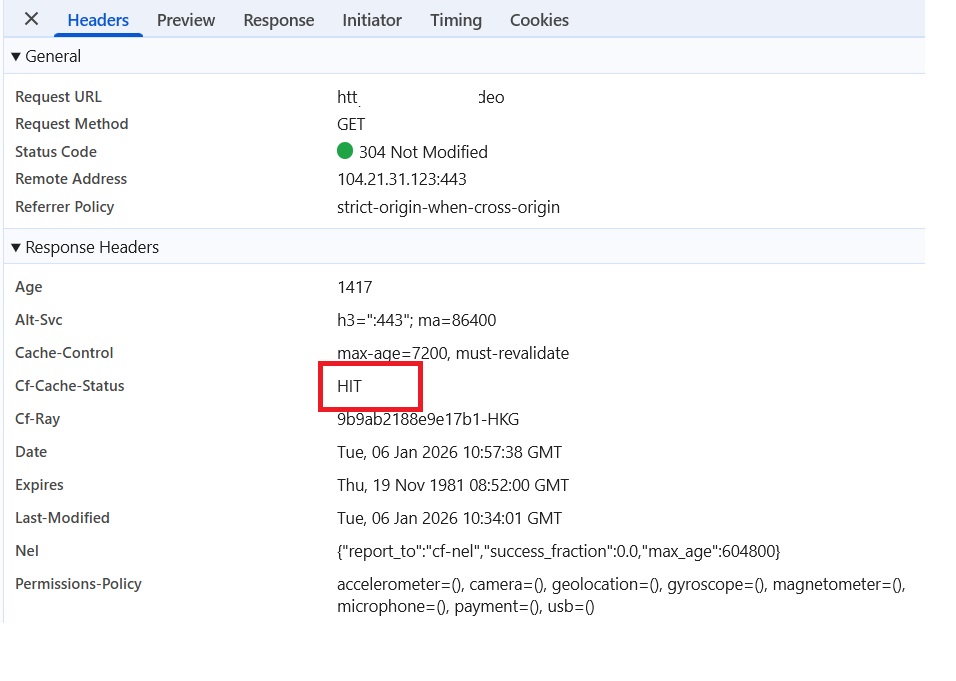Collapse the General section

click(x=16, y=57)
